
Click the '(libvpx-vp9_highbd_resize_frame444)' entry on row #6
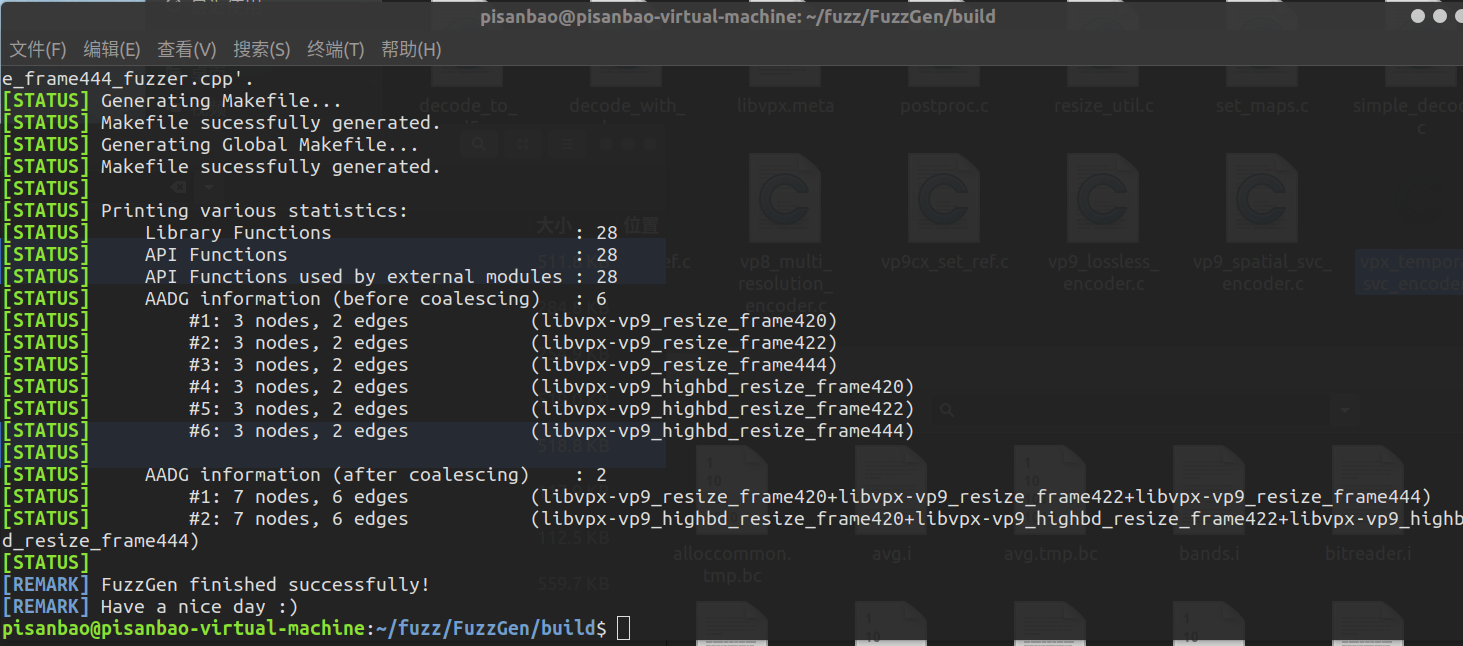[x=722, y=431]
